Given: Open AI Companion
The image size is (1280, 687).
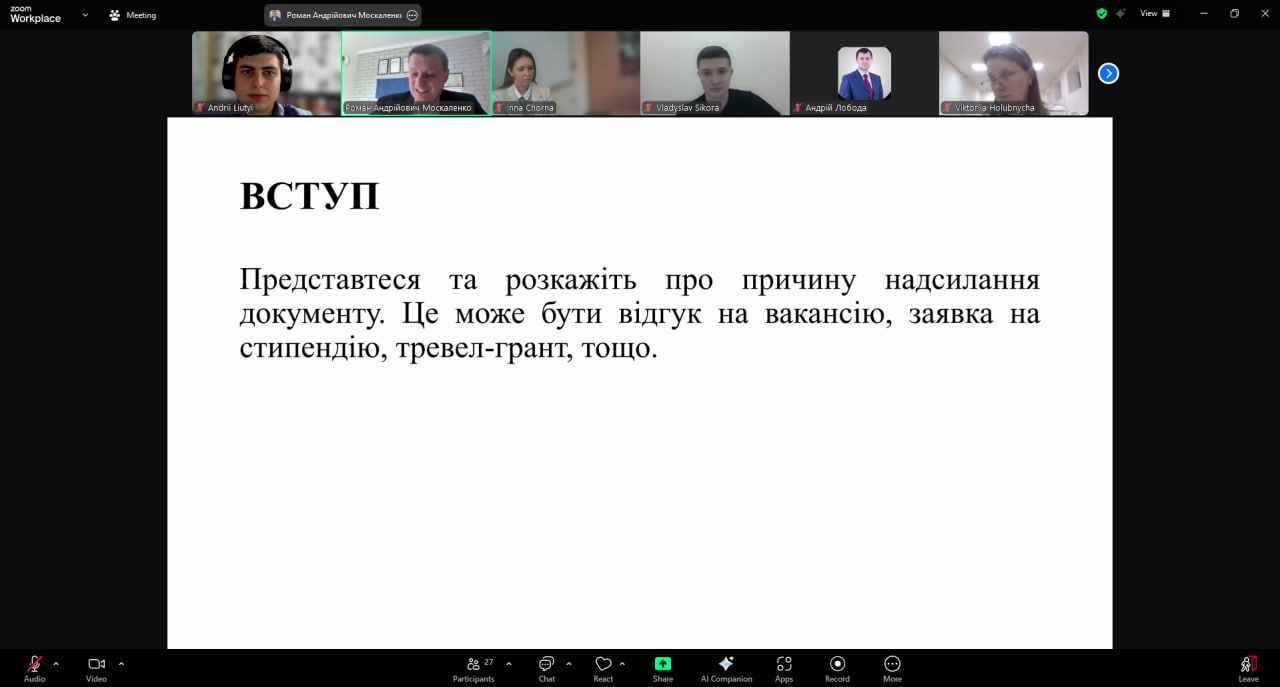Looking at the screenshot, I should pyautogui.click(x=726, y=668).
